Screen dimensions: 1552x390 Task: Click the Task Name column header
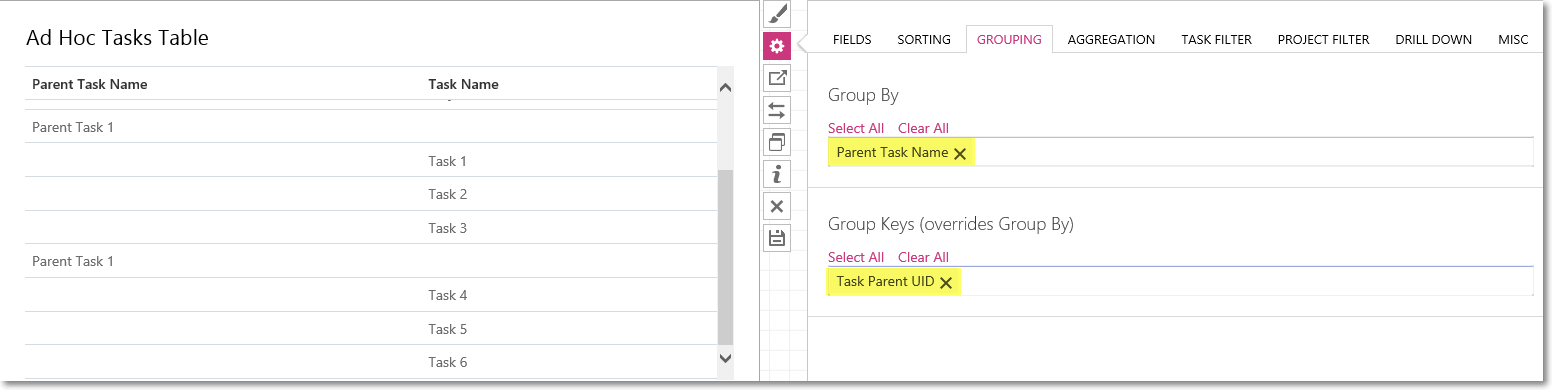[x=463, y=84]
